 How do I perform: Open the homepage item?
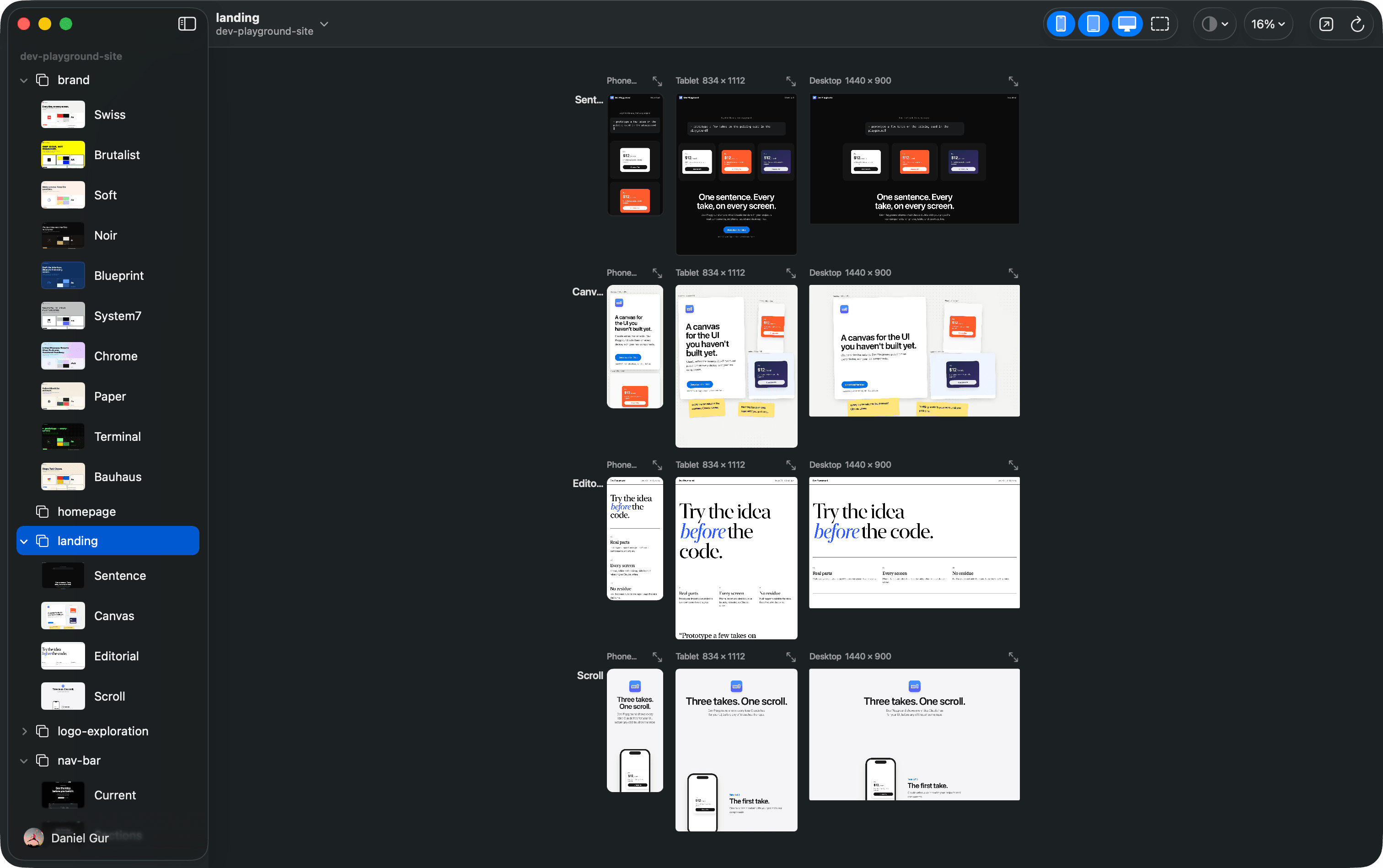[x=108, y=511]
